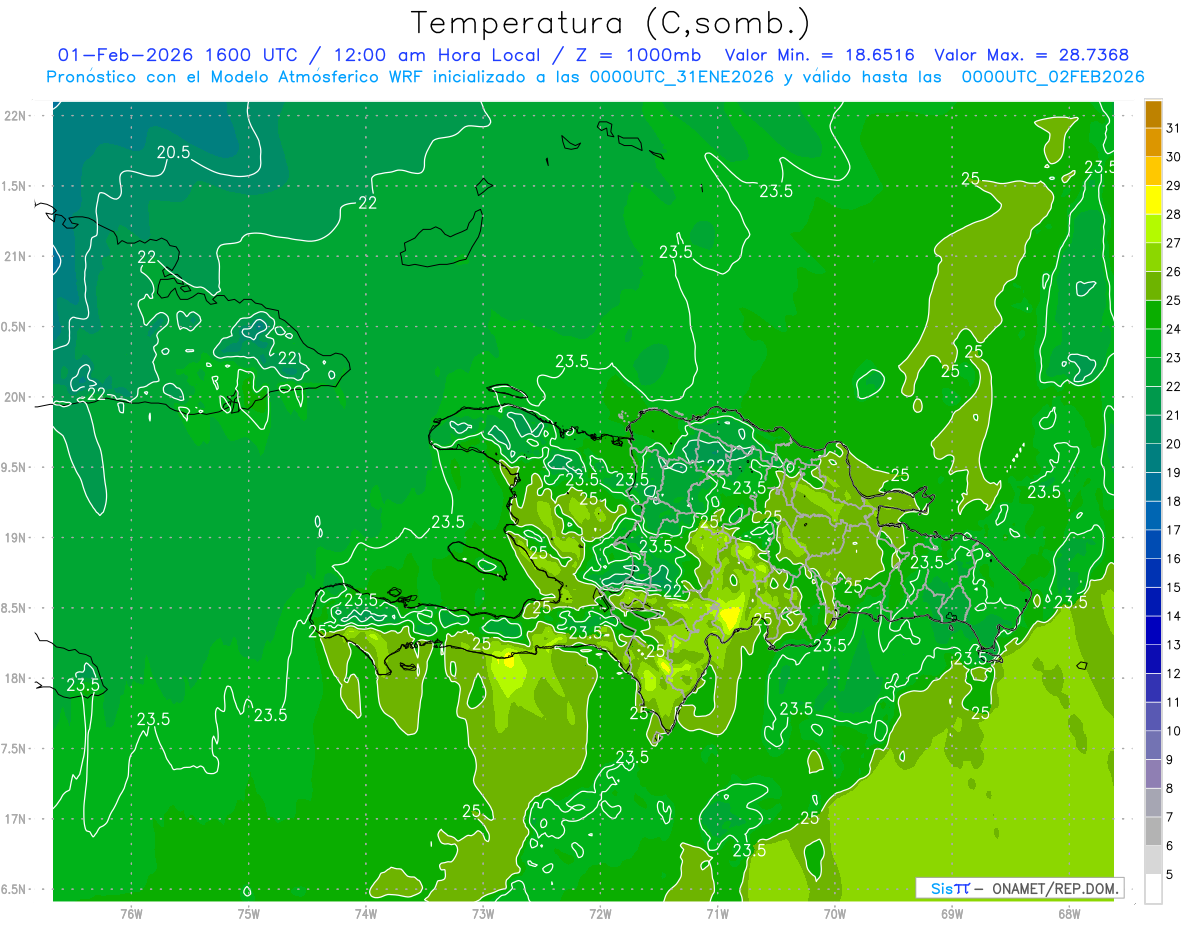Click the 18N latitude axis label
The width and height of the screenshot is (1200, 927).
click(x=14, y=678)
